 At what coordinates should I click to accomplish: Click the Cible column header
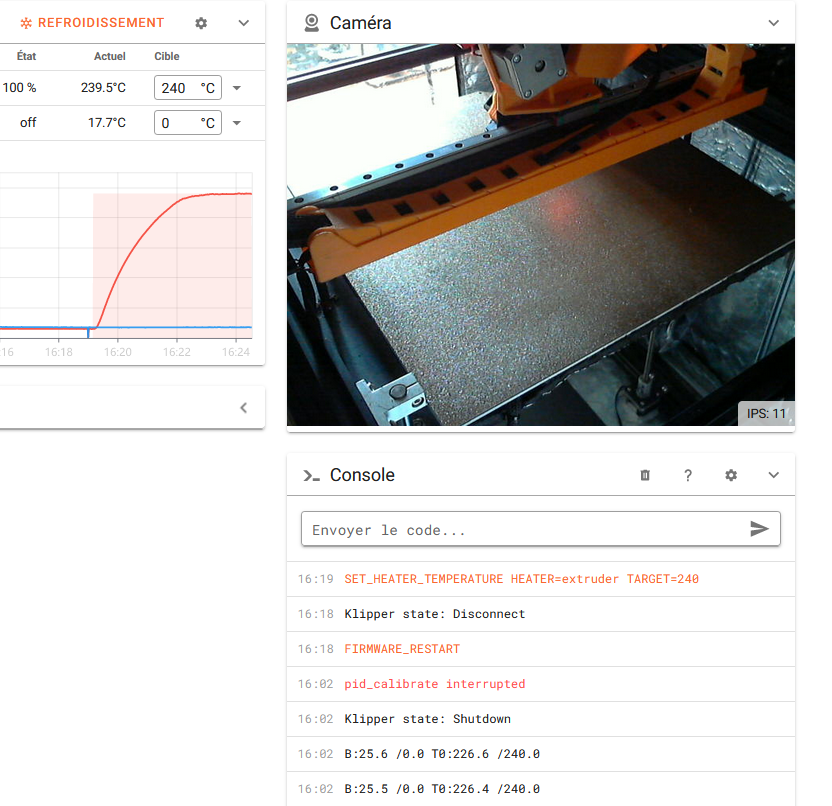coord(167,56)
